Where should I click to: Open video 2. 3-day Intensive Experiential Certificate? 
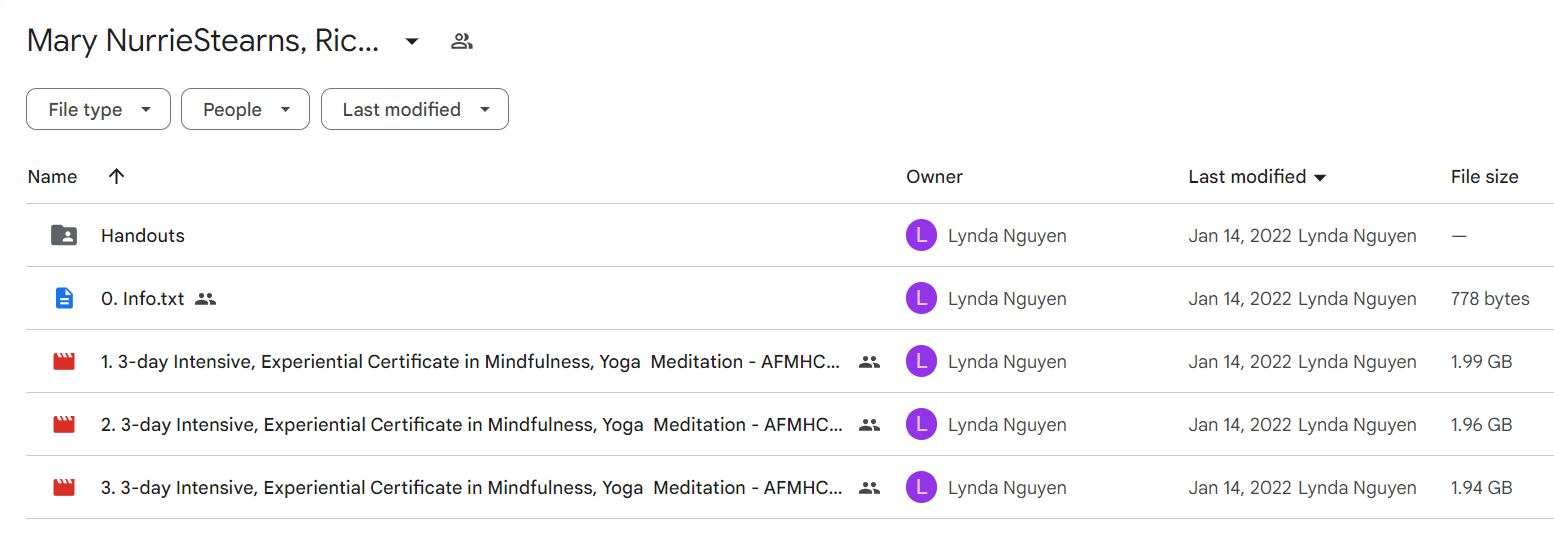472,425
